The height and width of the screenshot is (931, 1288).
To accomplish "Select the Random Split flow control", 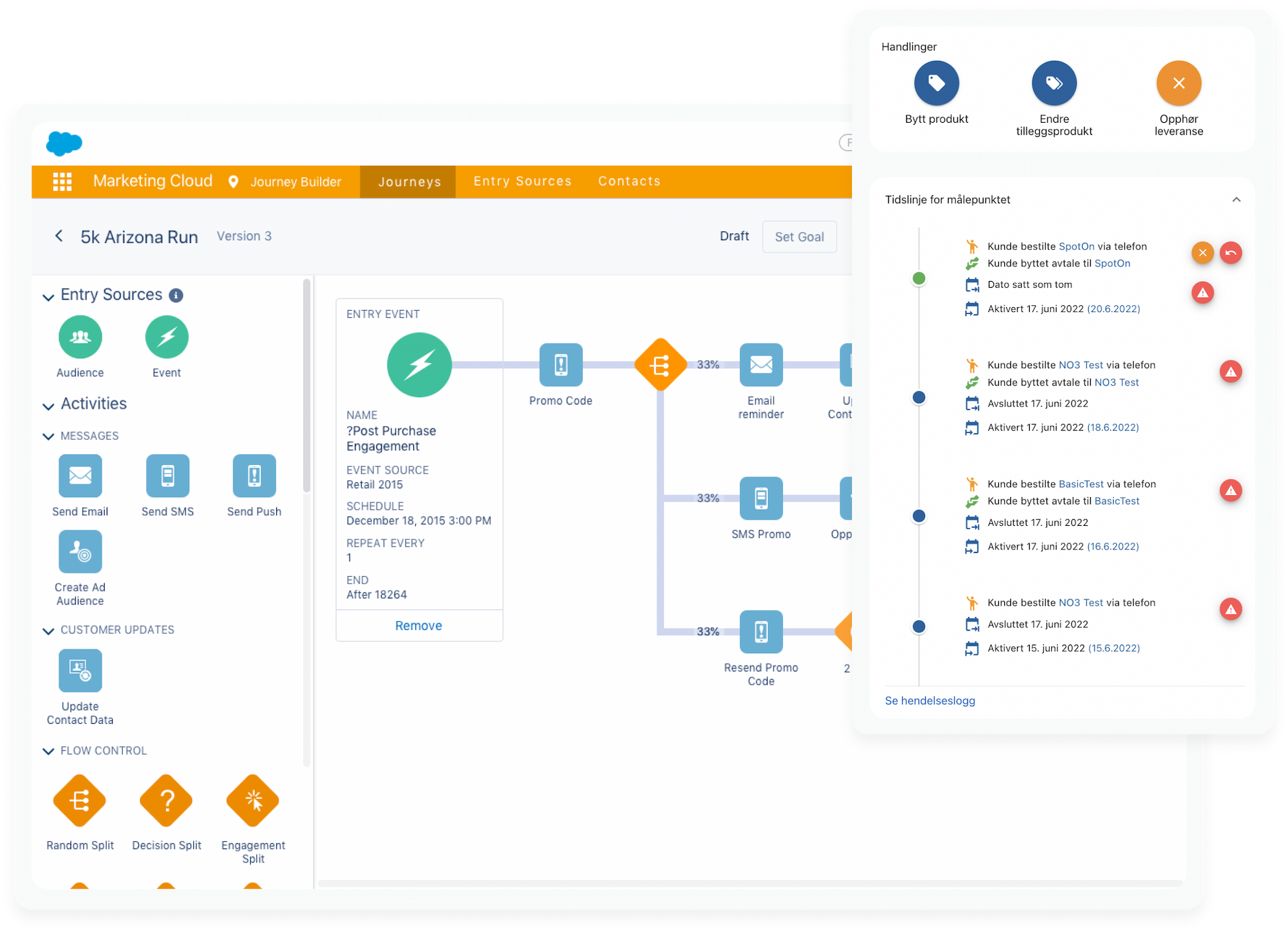I will pos(80,800).
